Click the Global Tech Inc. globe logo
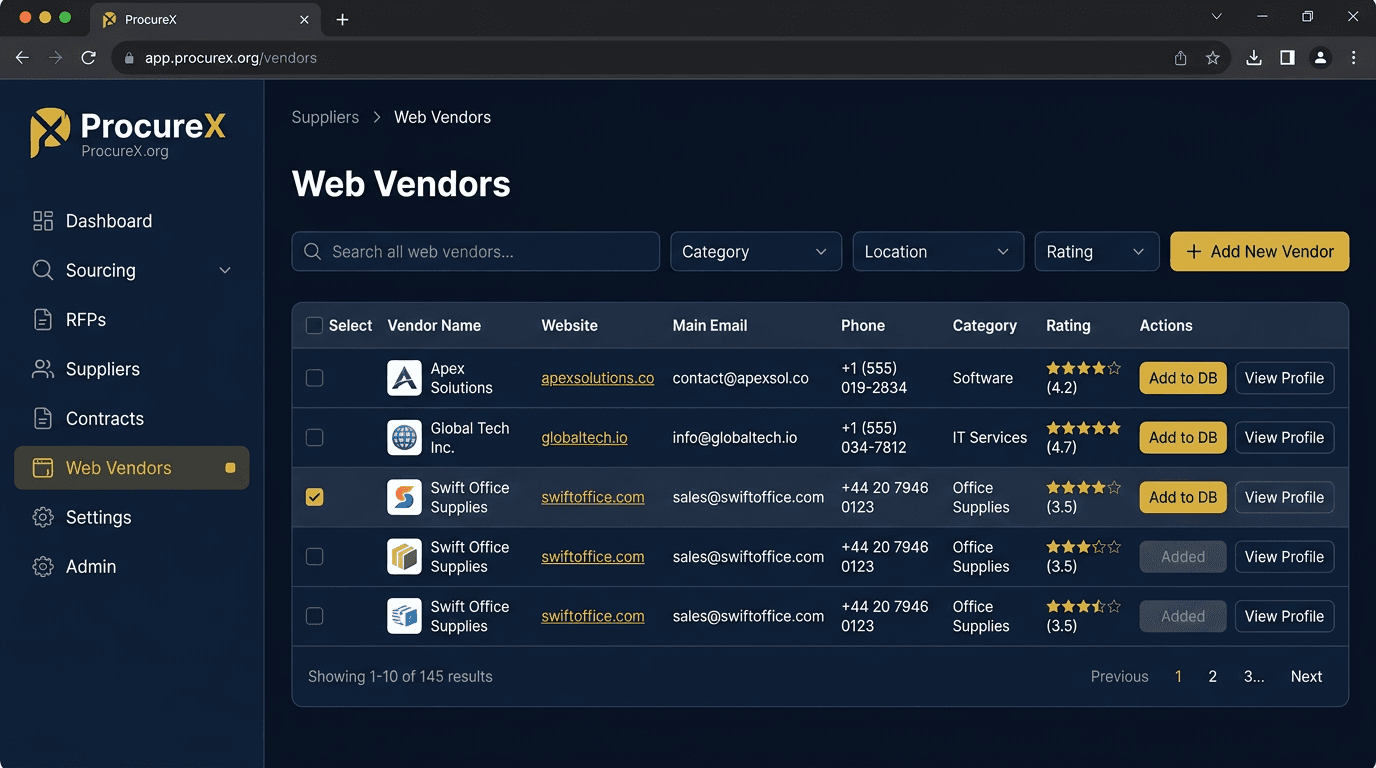 (x=404, y=437)
